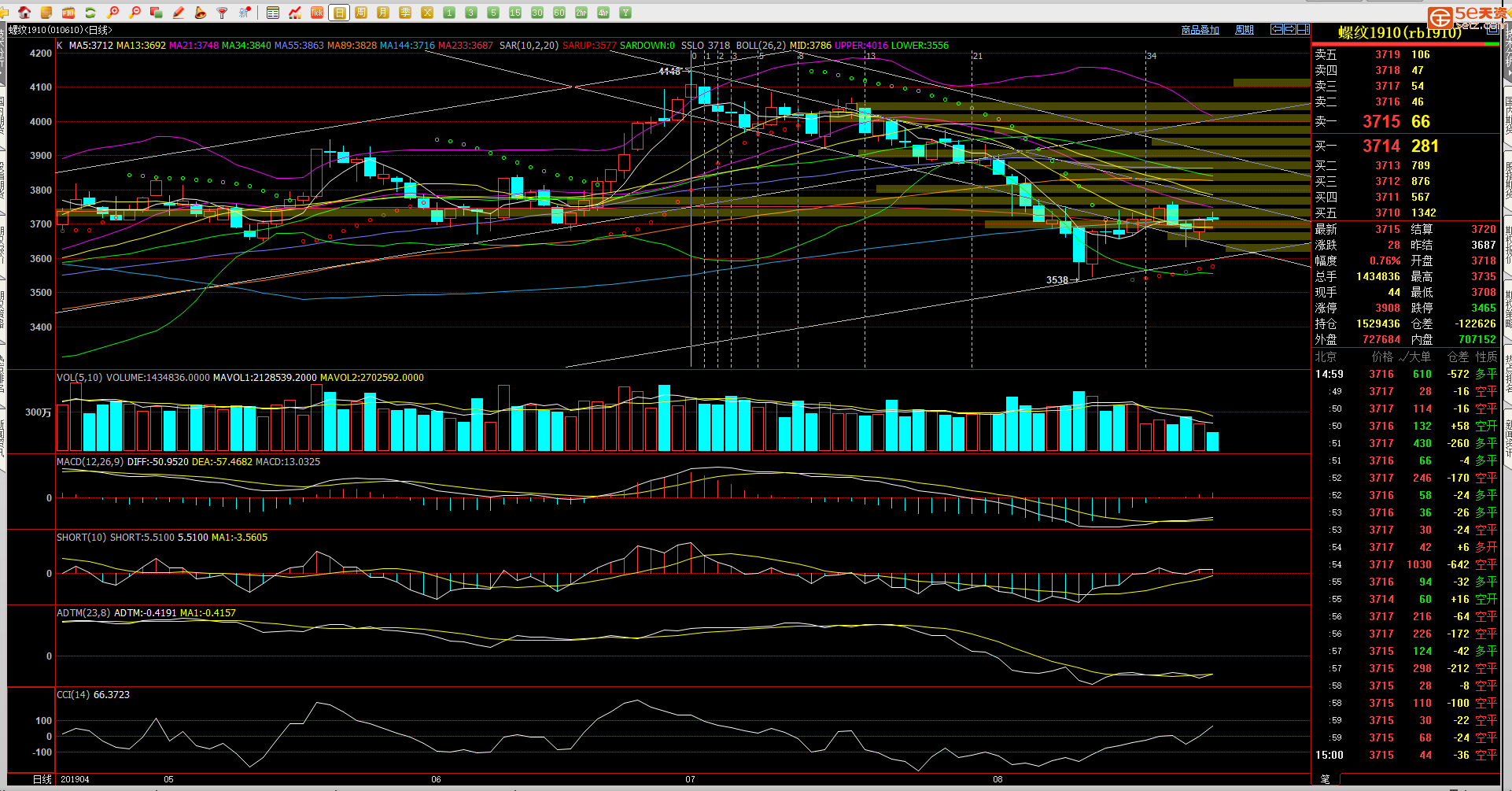
Task: Open the F10 info icon
Action: (x=68, y=13)
